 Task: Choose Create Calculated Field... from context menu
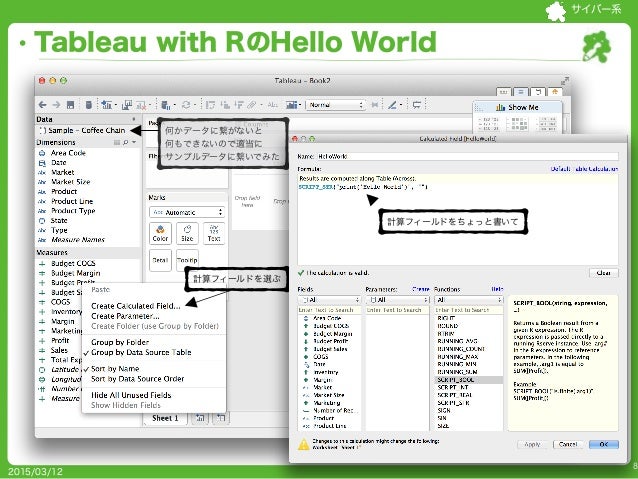point(135,306)
